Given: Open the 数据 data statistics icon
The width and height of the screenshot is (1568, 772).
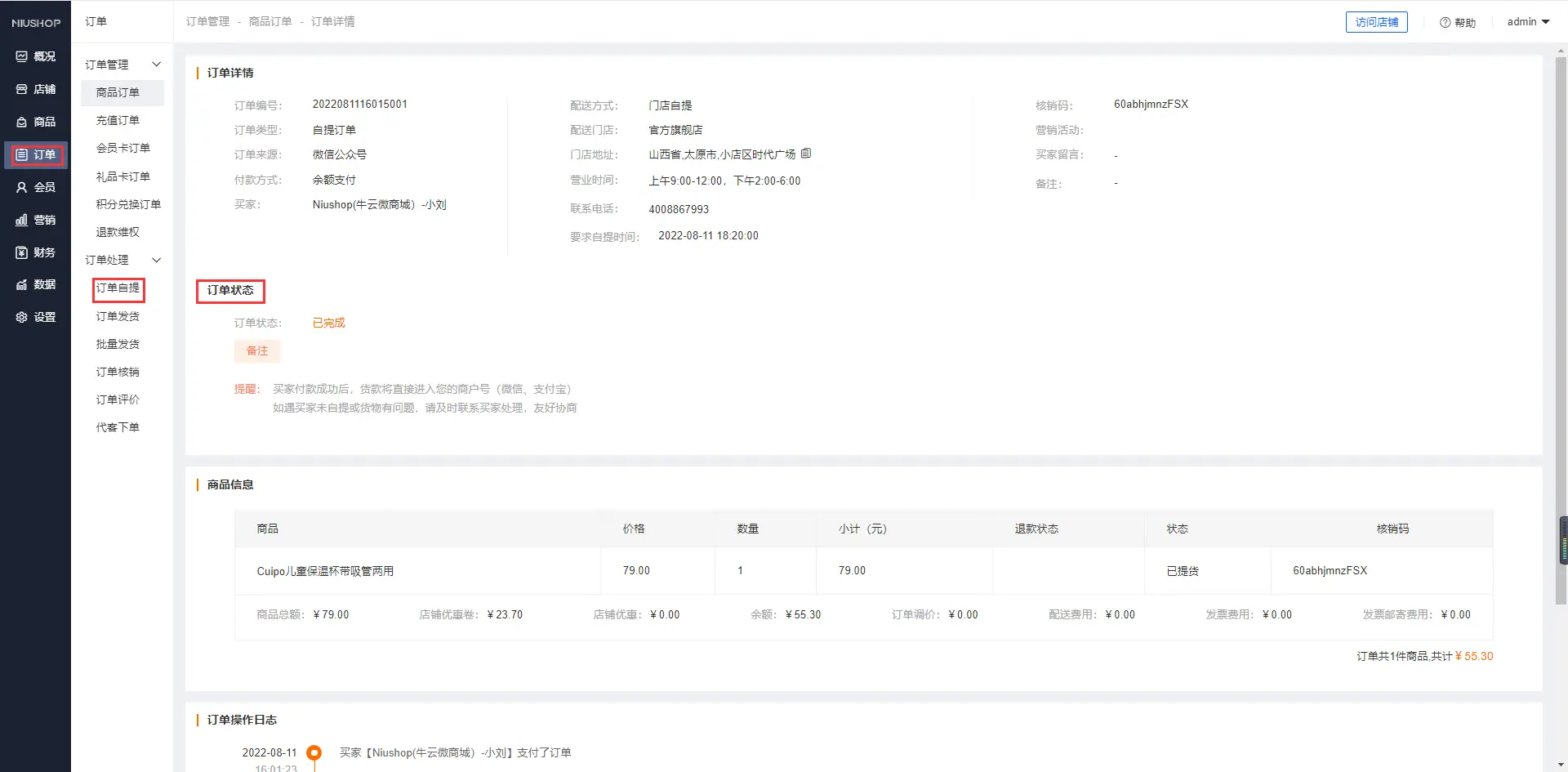Looking at the screenshot, I should pyautogui.click(x=22, y=284).
